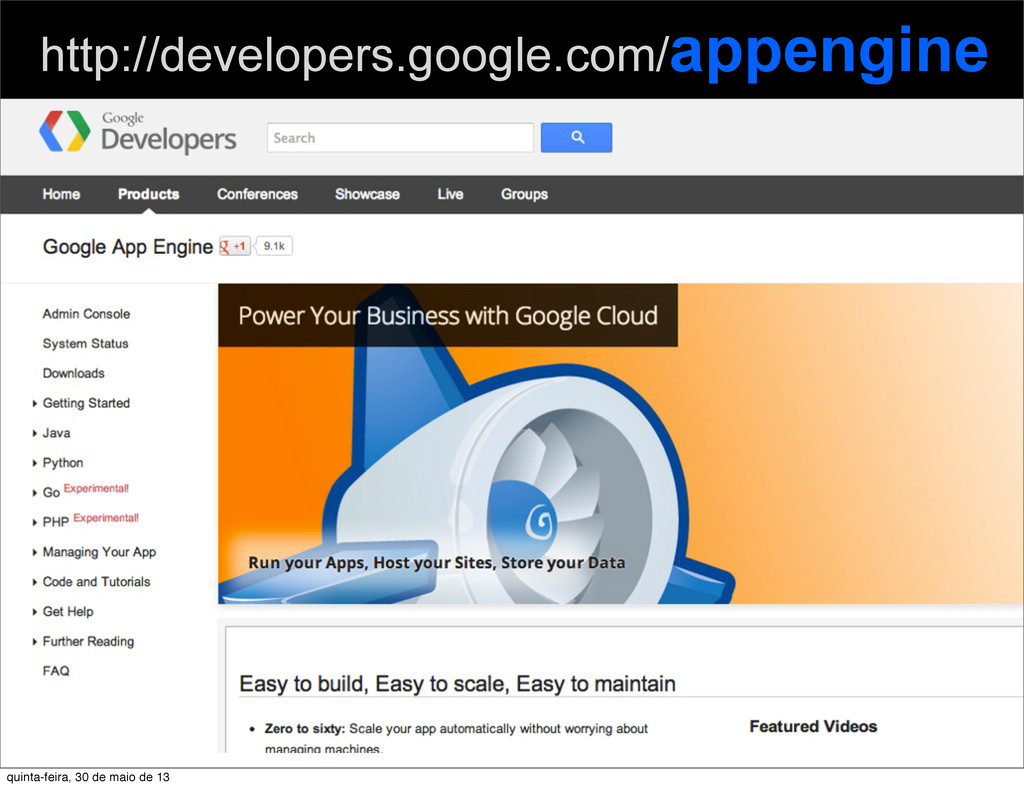Open the Live nav item
The height and width of the screenshot is (788, 1024).
tap(450, 194)
